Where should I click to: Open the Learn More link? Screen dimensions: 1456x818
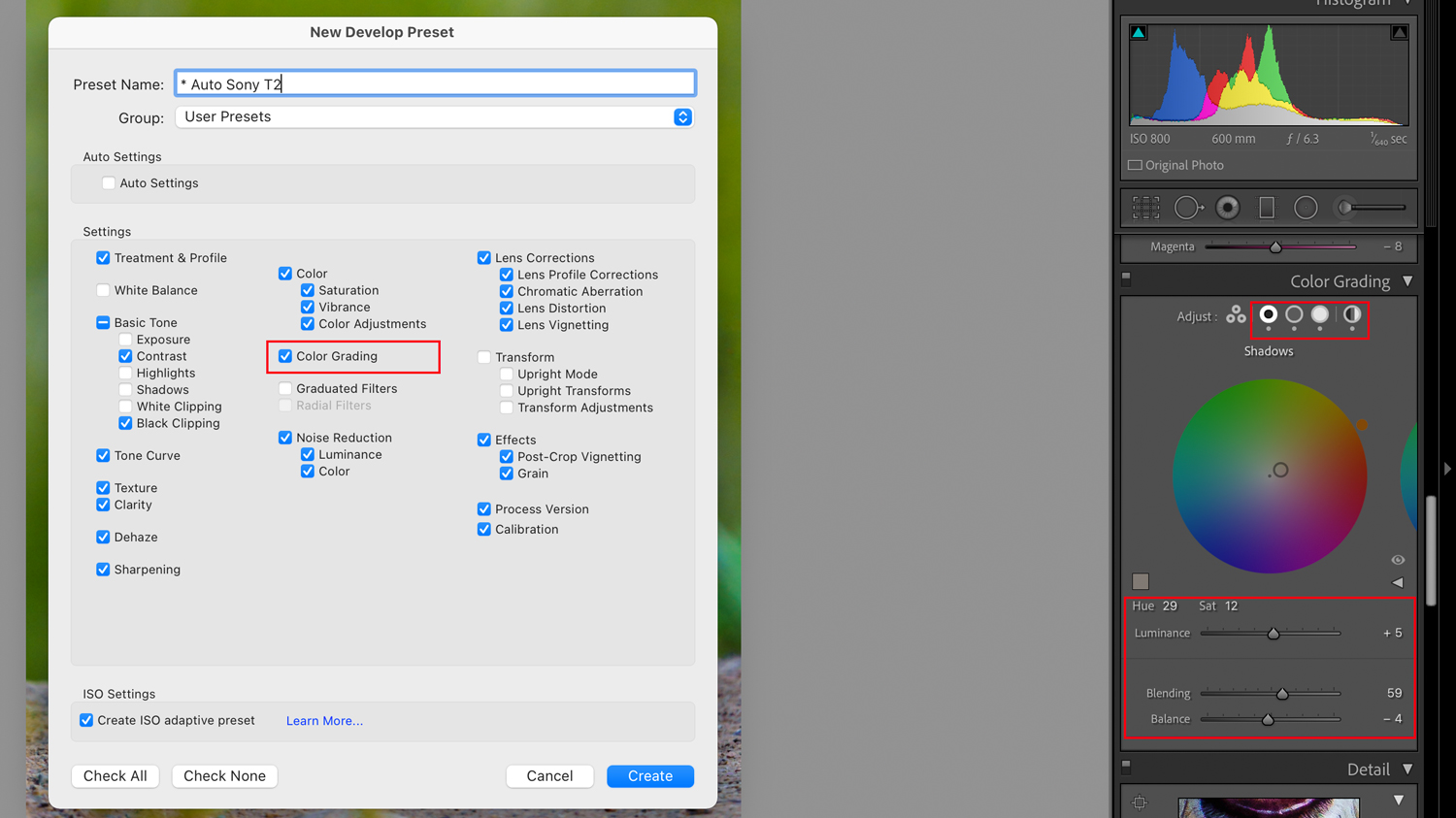pos(324,721)
